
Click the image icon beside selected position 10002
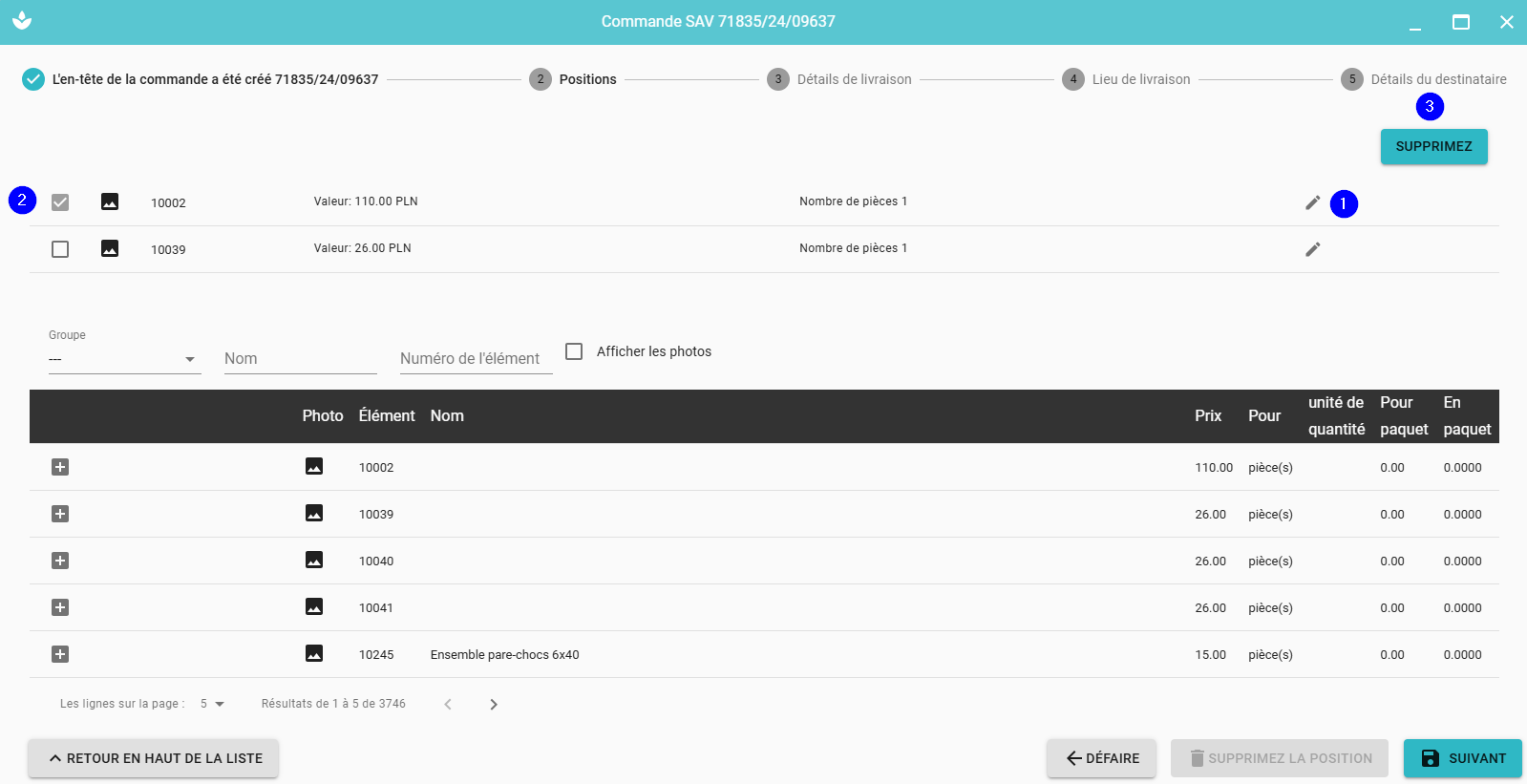point(110,201)
